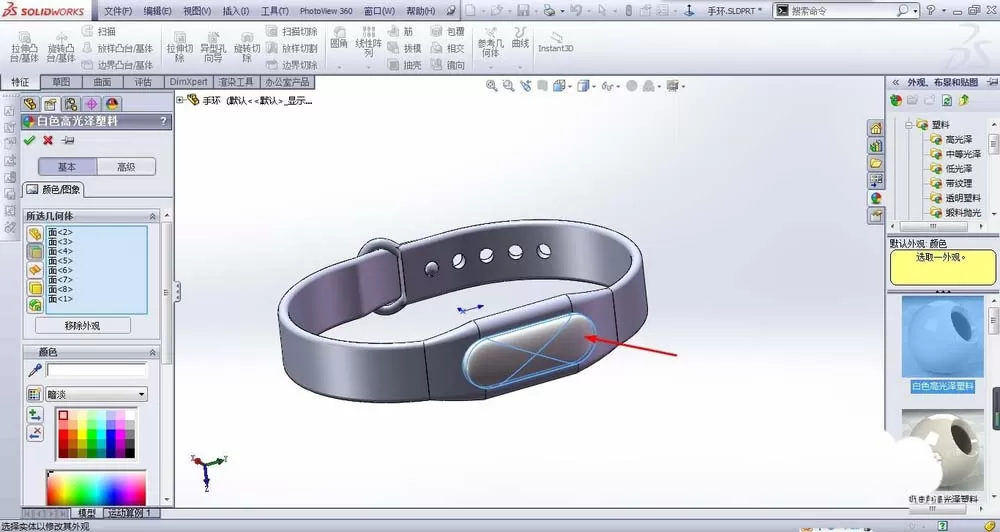Screen dimensions: 1000x532
Task: Open SolidWorks Resources home tab in task pane
Action: pos(876,128)
